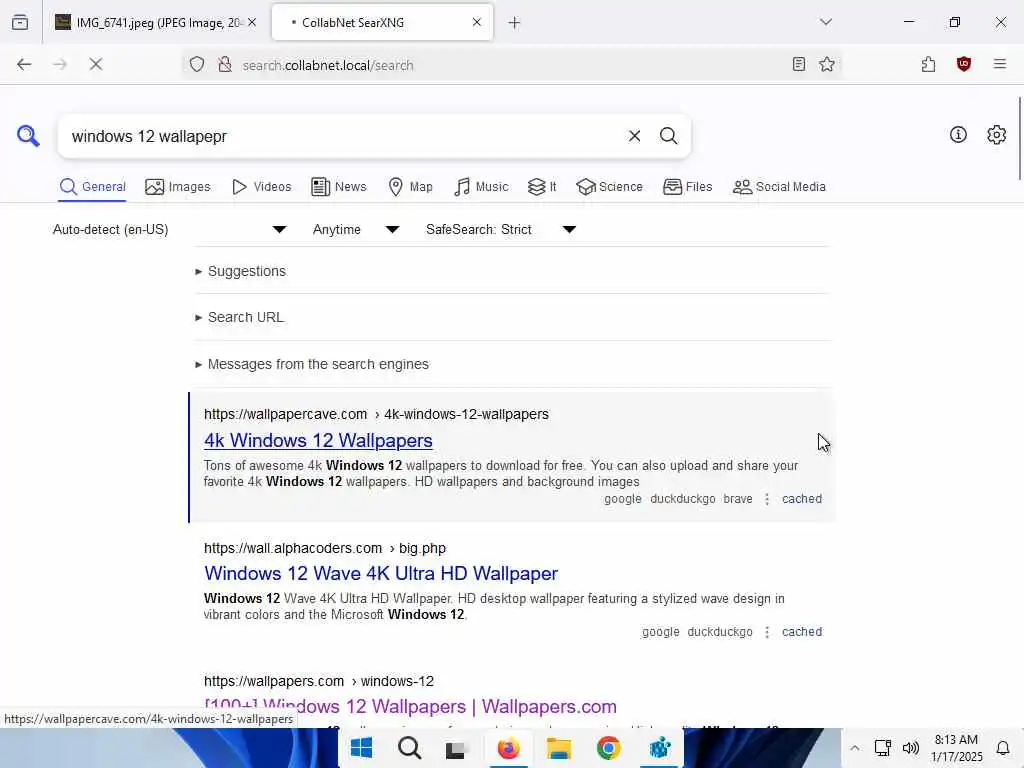Open Firefox extensions puzzle icon
1024x768 pixels.
click(x=928, y=64)
